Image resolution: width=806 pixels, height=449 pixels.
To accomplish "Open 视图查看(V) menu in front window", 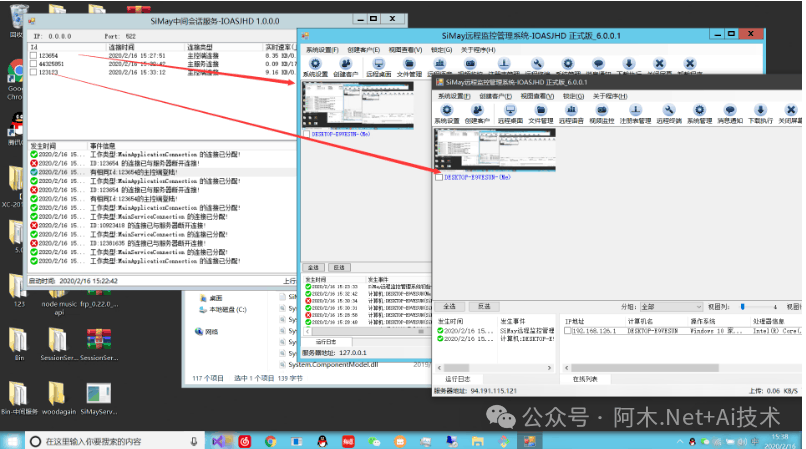I will 537,96.
